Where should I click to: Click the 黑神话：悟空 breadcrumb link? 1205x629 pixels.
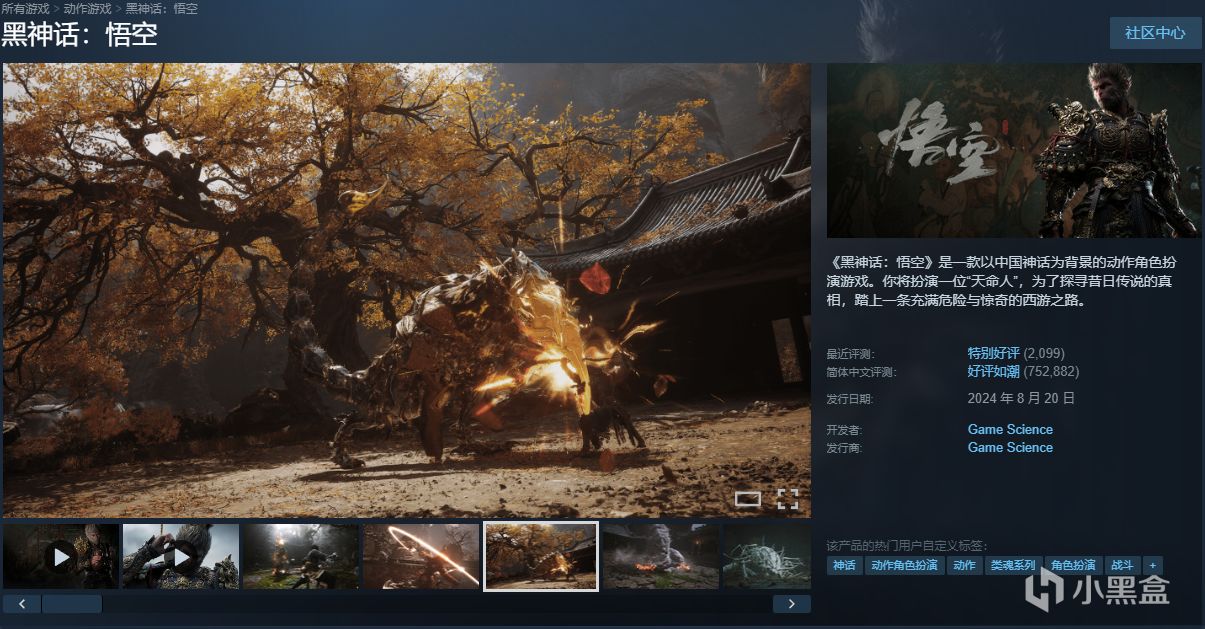tap(162, 8)
